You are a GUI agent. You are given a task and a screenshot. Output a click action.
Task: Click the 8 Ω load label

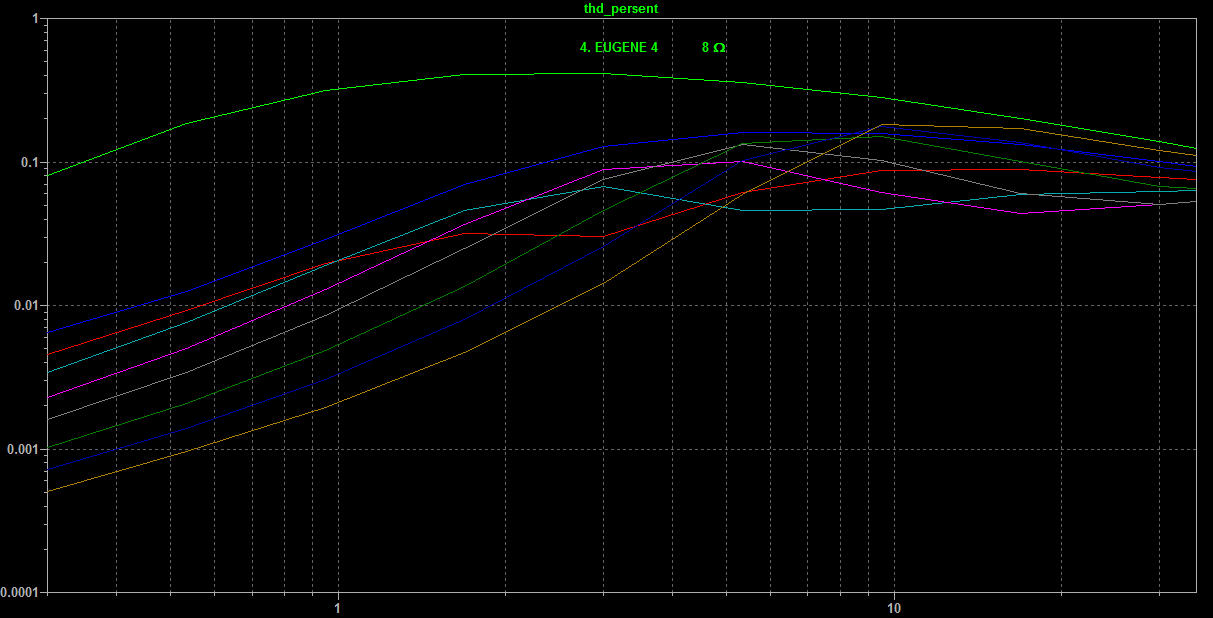pyautogui.click(x=713, y=47)
